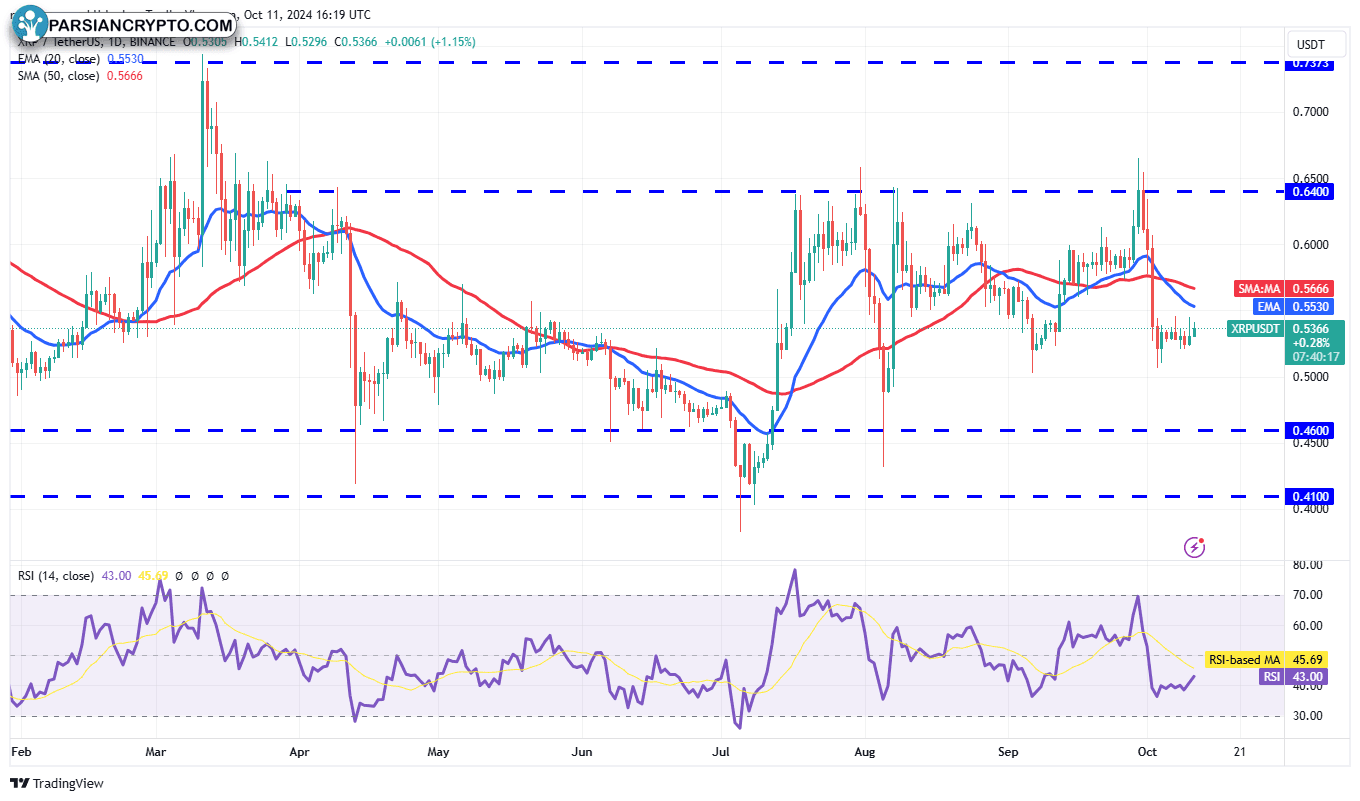Click the 0.7000 price axis label
This screenshot has height=801, width=1360.
coord(1310,112)
